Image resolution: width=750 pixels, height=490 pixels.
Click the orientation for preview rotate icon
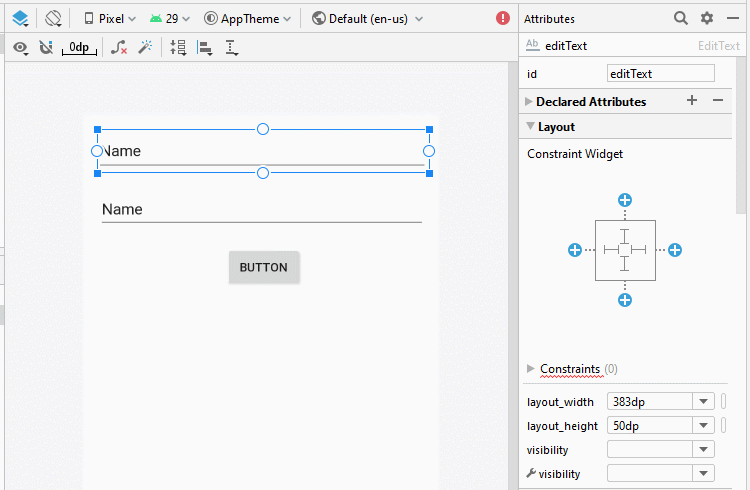53,19
